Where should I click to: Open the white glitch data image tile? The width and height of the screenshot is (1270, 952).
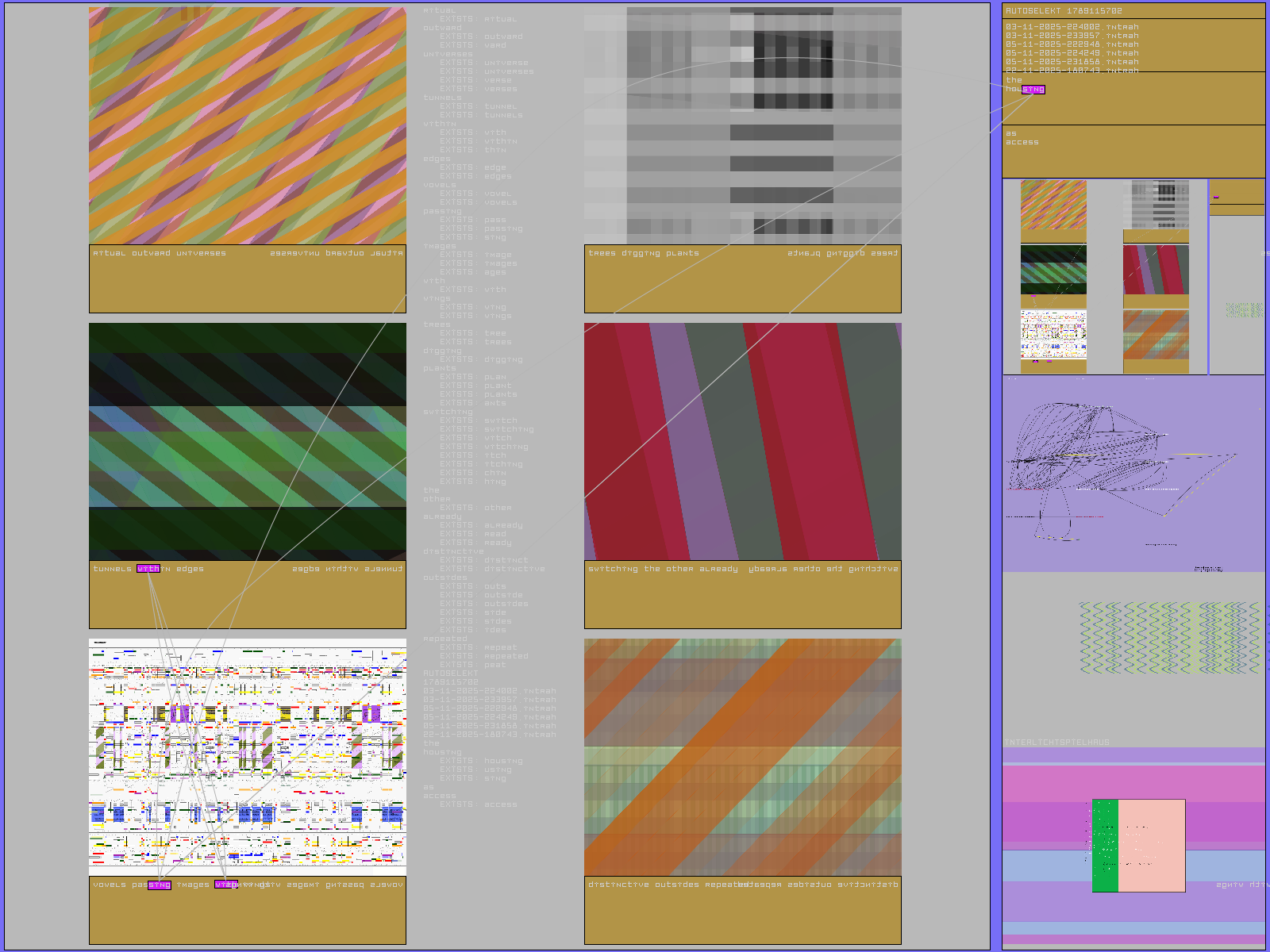(x=247, y=757)
